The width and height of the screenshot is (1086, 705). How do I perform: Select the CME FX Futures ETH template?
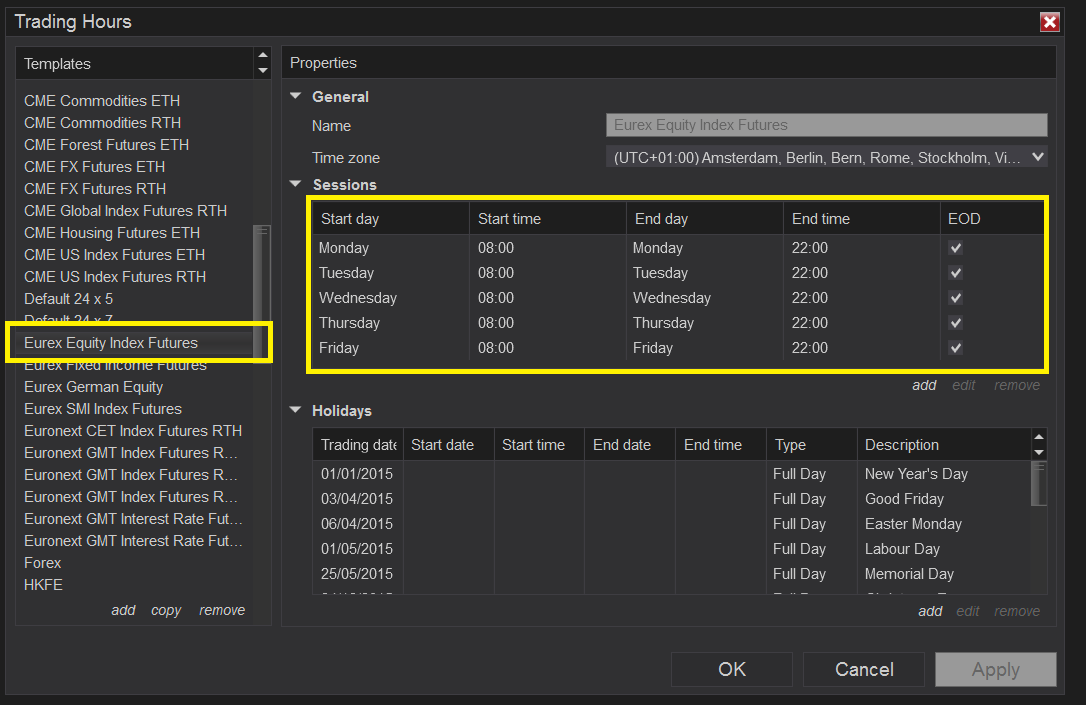tap(135, 167)
